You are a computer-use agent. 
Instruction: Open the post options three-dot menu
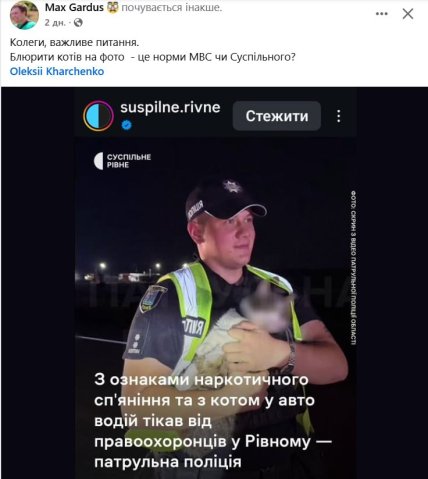[382, 14]
